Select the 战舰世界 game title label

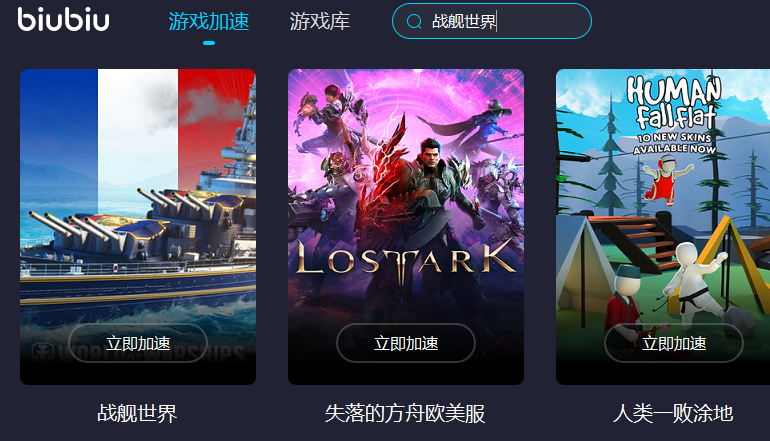coord(138,413)
